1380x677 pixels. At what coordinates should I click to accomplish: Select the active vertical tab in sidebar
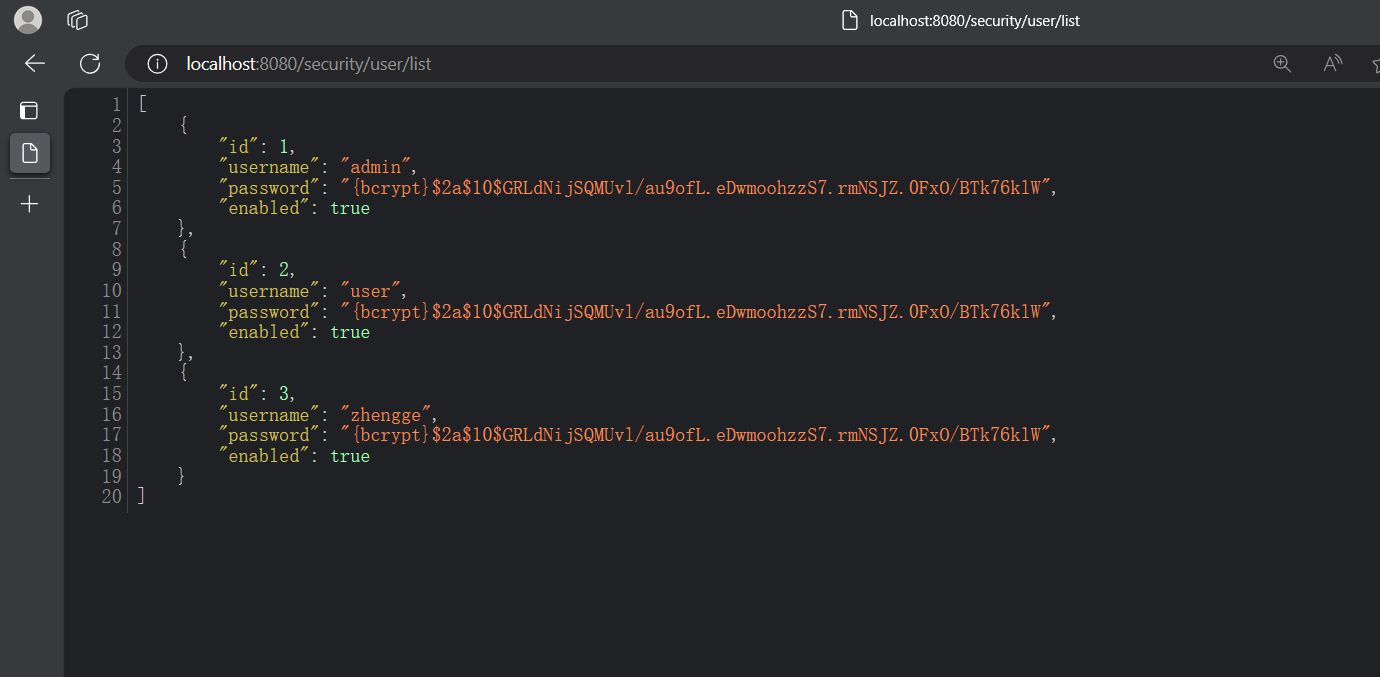click(29, 153)
